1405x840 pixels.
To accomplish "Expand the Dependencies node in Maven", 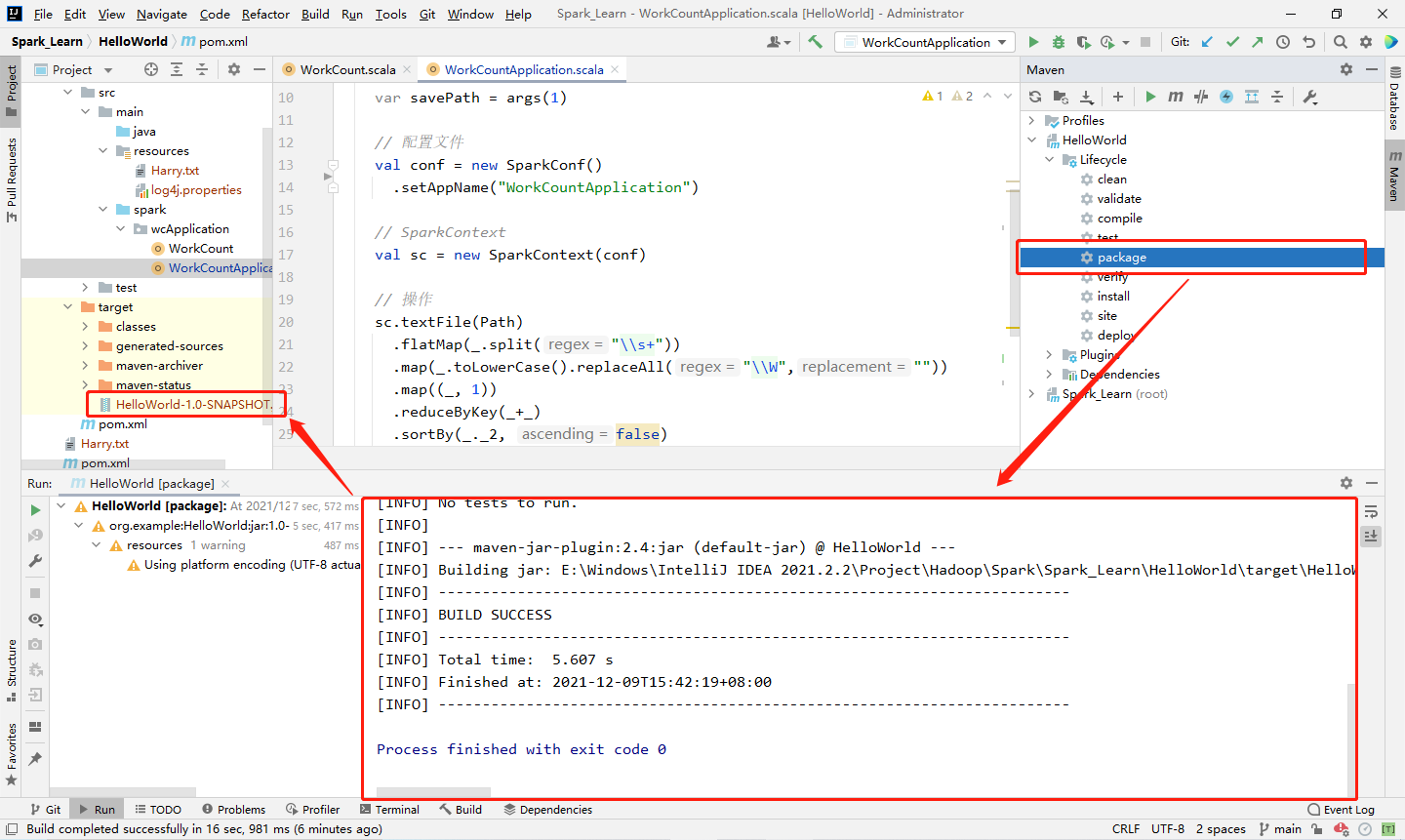I will coord(1050,374).
